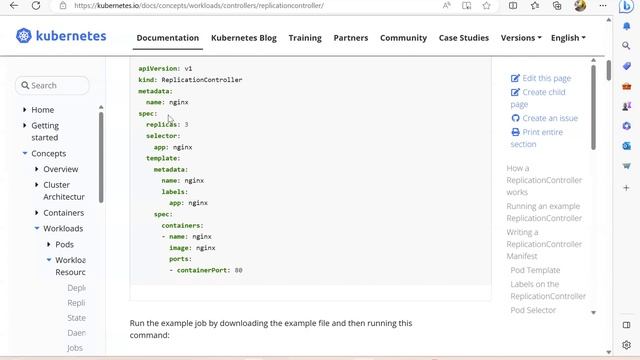
Task: Open immersive reader icon in the address bar
Action: tap(467, 6)
